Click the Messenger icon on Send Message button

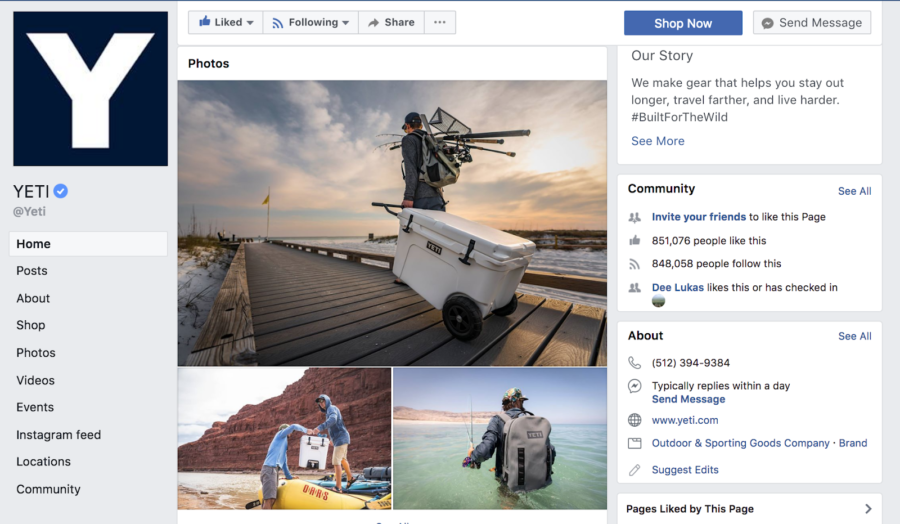pyautogui.click(x=767, y=23)
